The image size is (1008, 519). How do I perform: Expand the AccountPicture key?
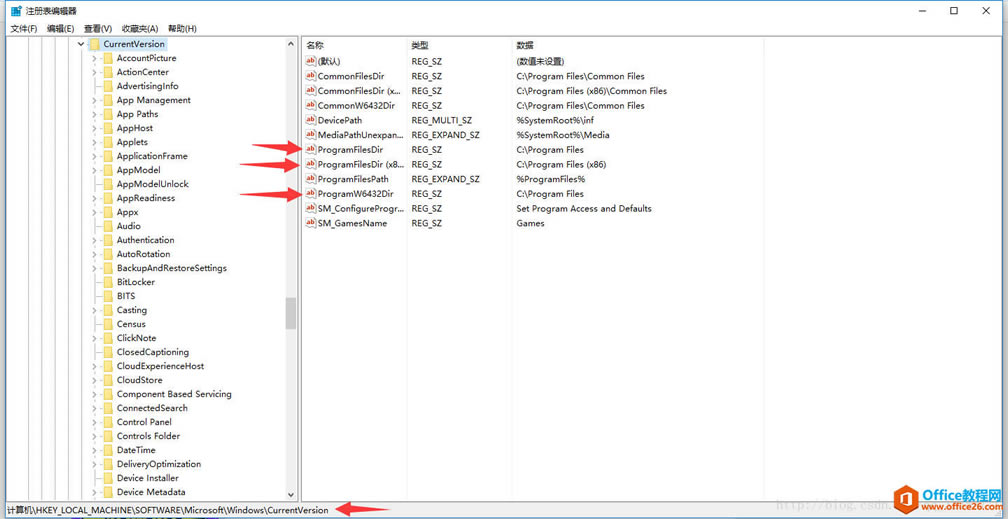point(94,59)
